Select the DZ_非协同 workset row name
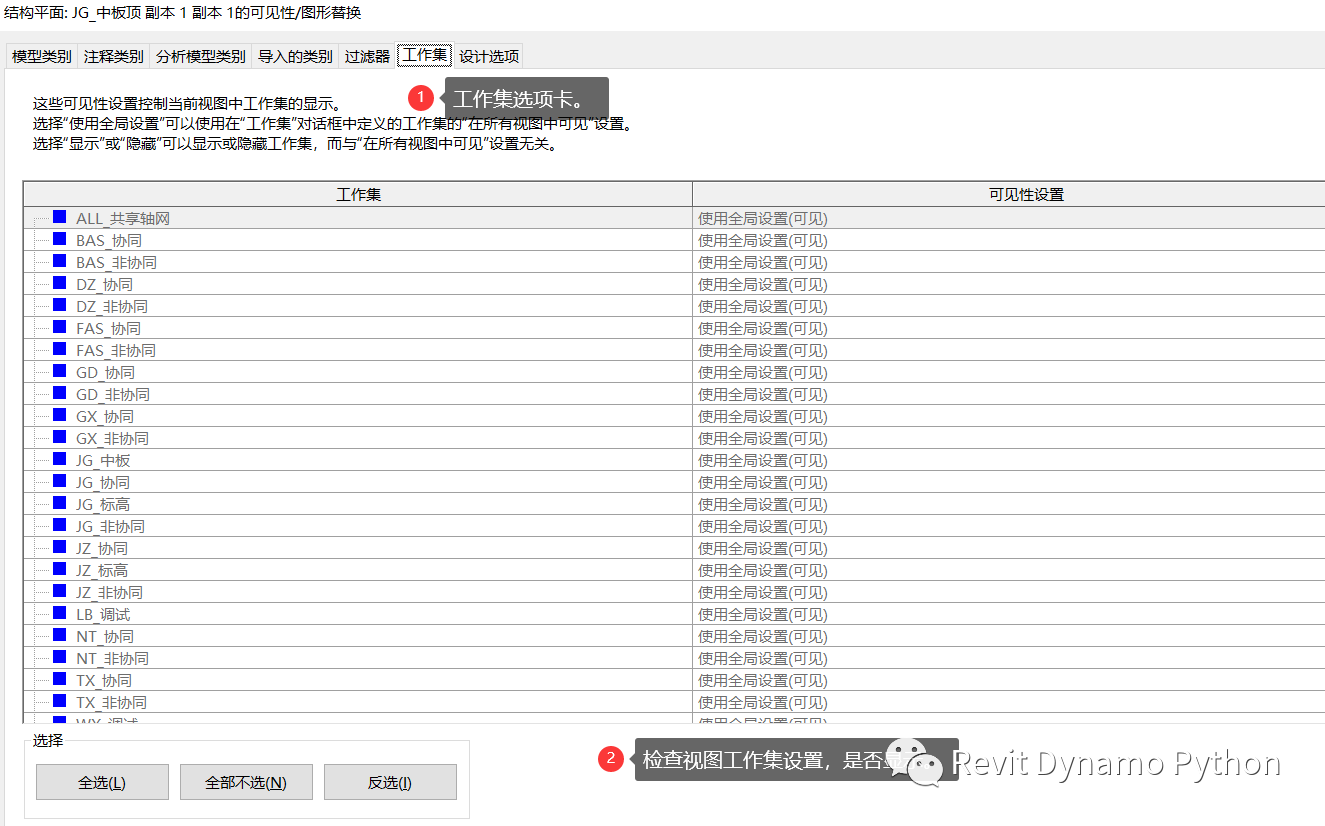Screen dimensions: 1325x826 point(112,306)
